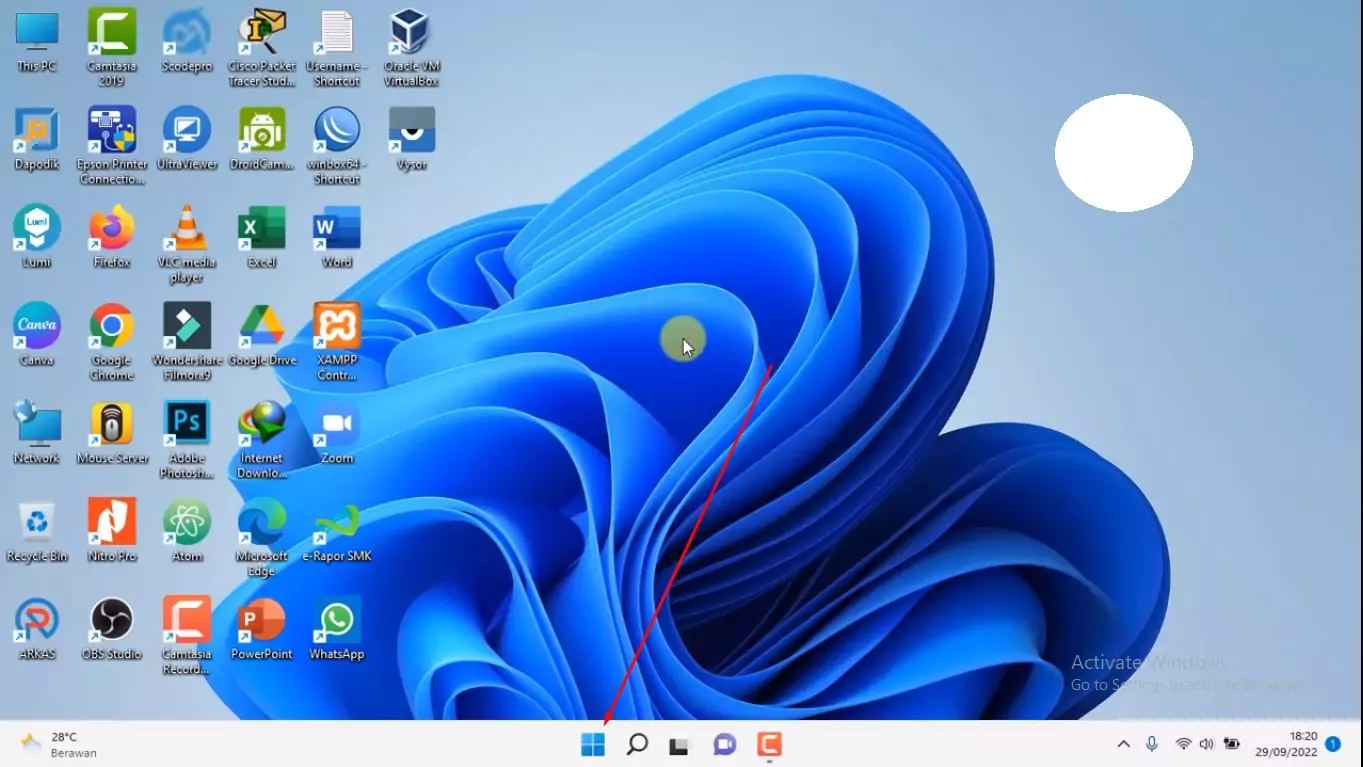This screenshot has width=1363, height=767.
Task: Open Atom editor shortcut
Action: pyautogui.click(x=187, y=532)
